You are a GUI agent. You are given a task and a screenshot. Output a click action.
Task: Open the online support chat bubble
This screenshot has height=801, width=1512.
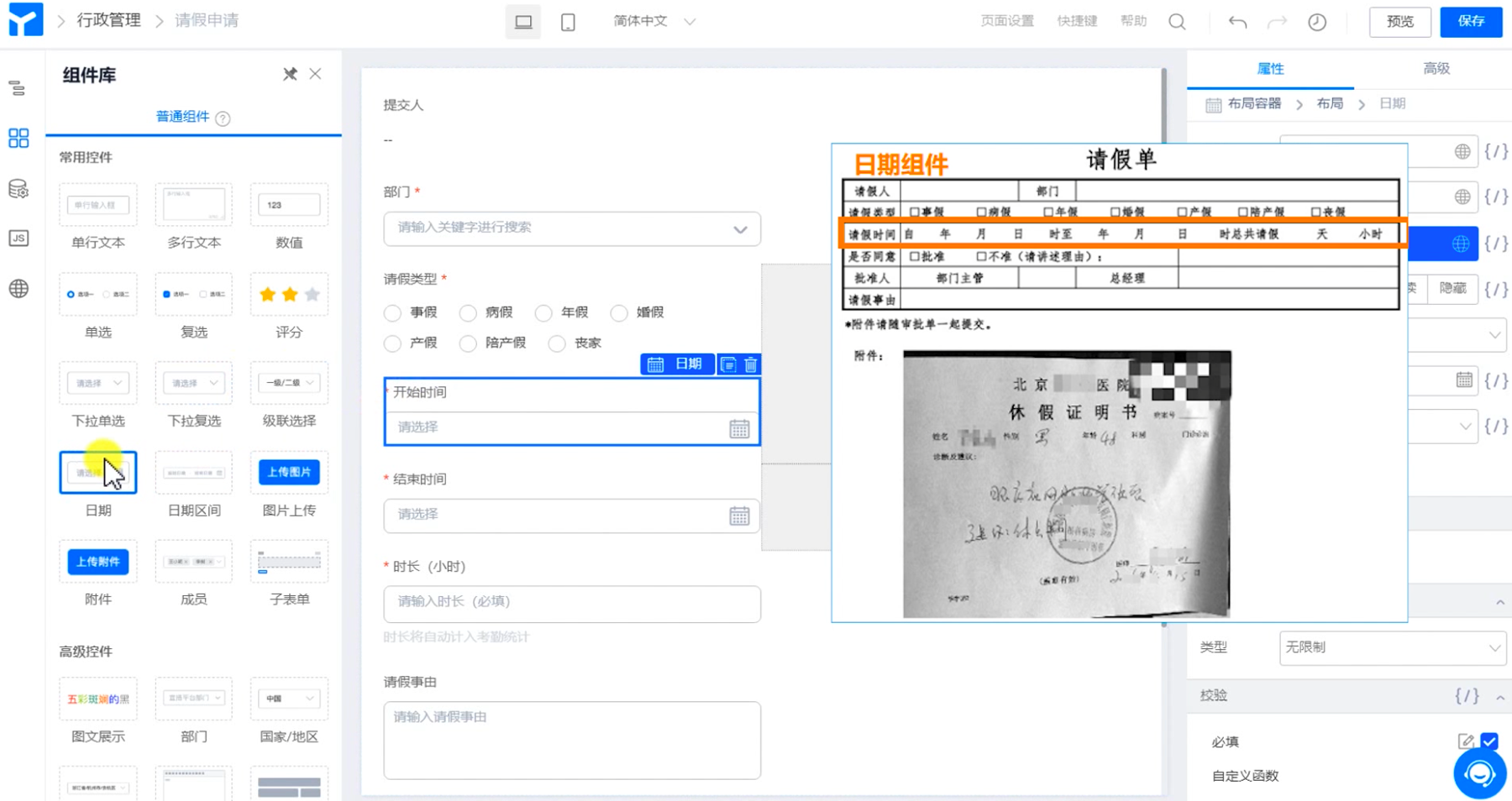click(x=1479, y=773)
